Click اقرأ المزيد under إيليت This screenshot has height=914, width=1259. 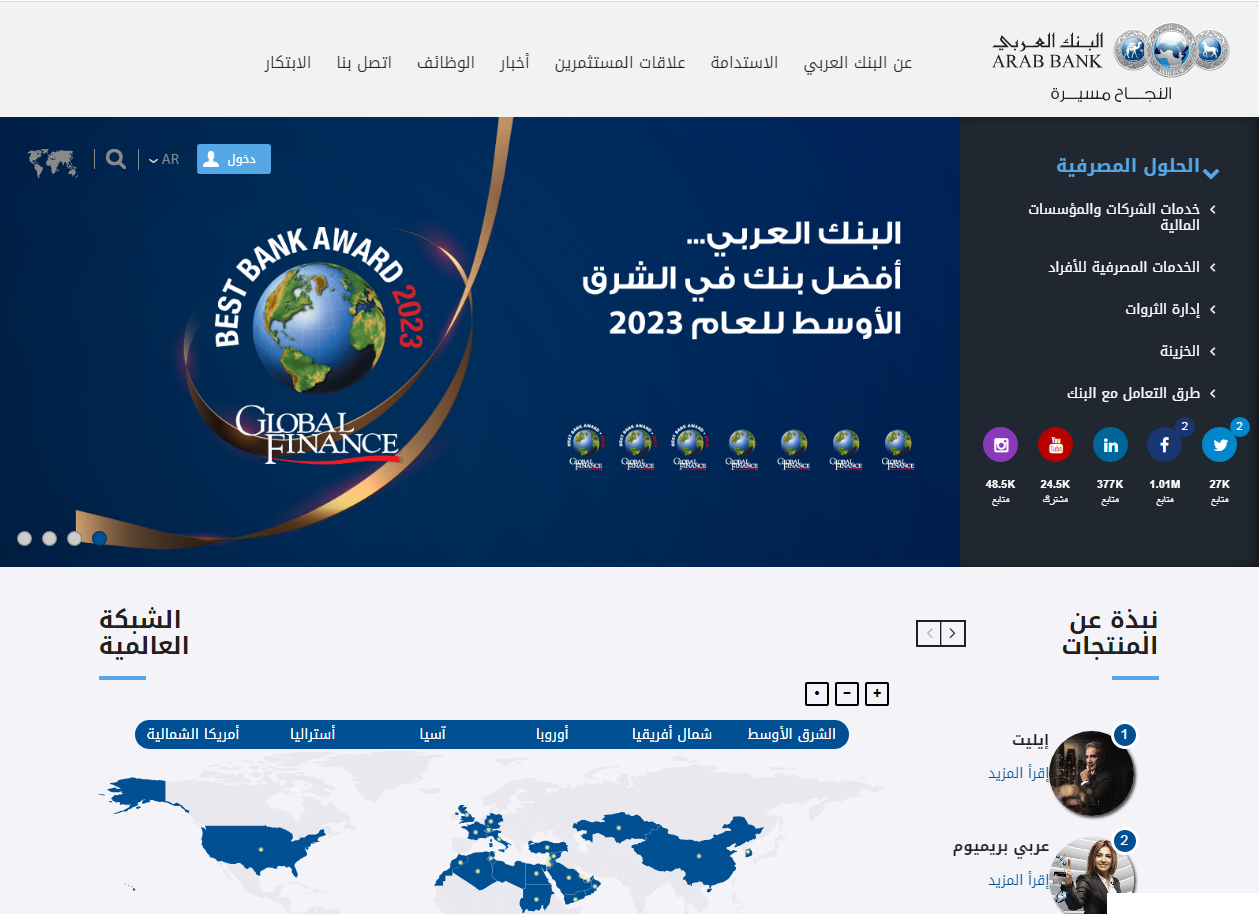pyautogui.click(x=1018, y=773)
